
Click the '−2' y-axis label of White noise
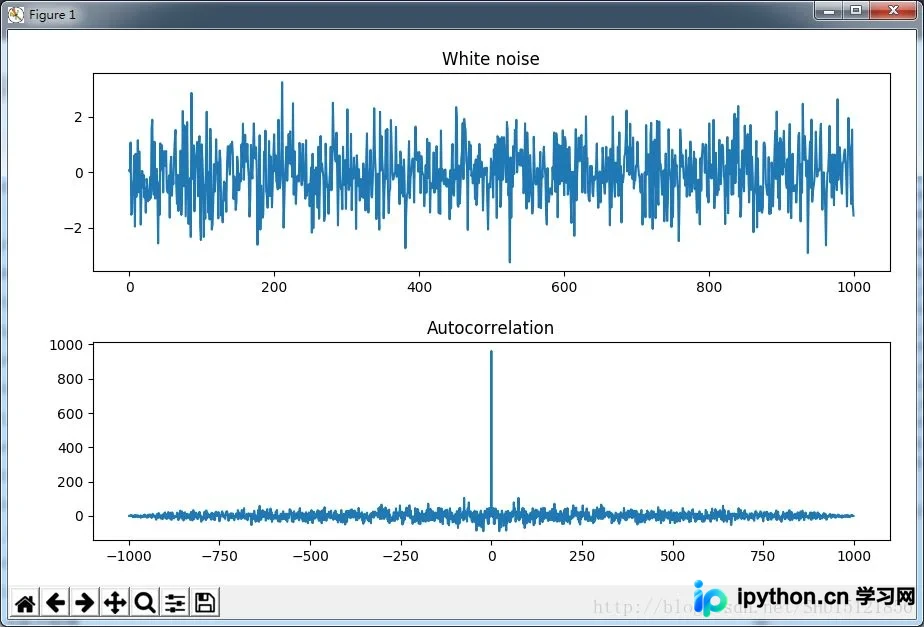74,229
